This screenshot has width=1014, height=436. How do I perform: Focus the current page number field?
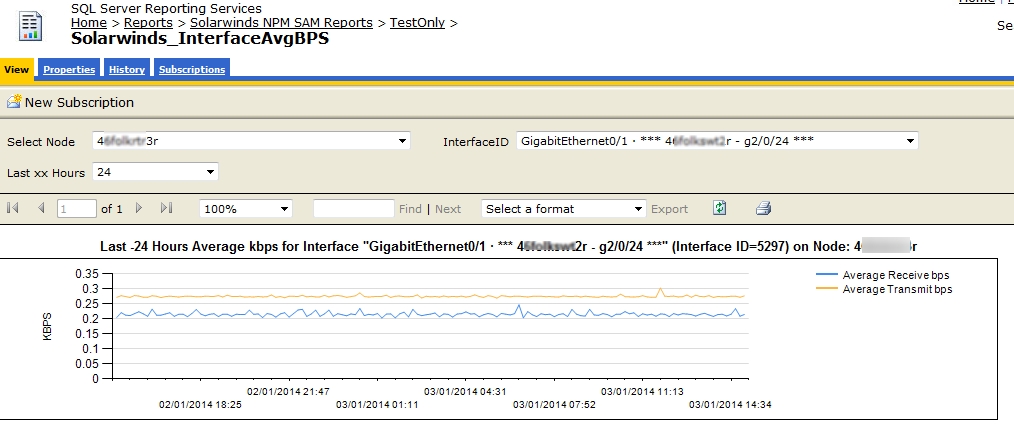(77, 208)
